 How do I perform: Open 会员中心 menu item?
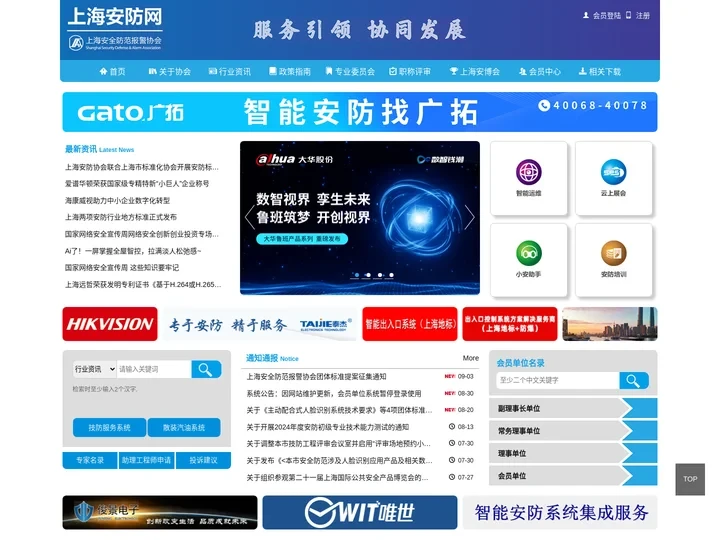[x=540, y=72]
